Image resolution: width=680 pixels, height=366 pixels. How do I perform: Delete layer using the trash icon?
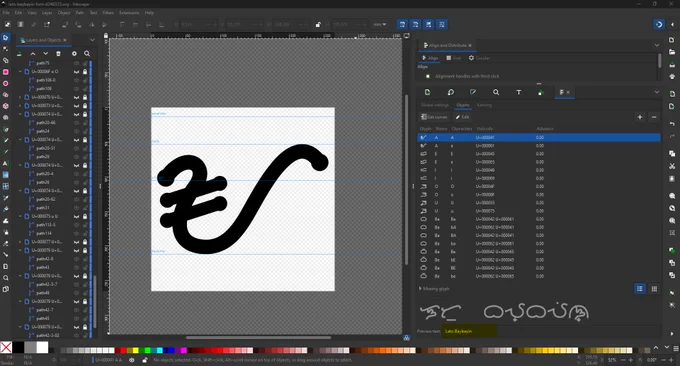click(59, 54)
